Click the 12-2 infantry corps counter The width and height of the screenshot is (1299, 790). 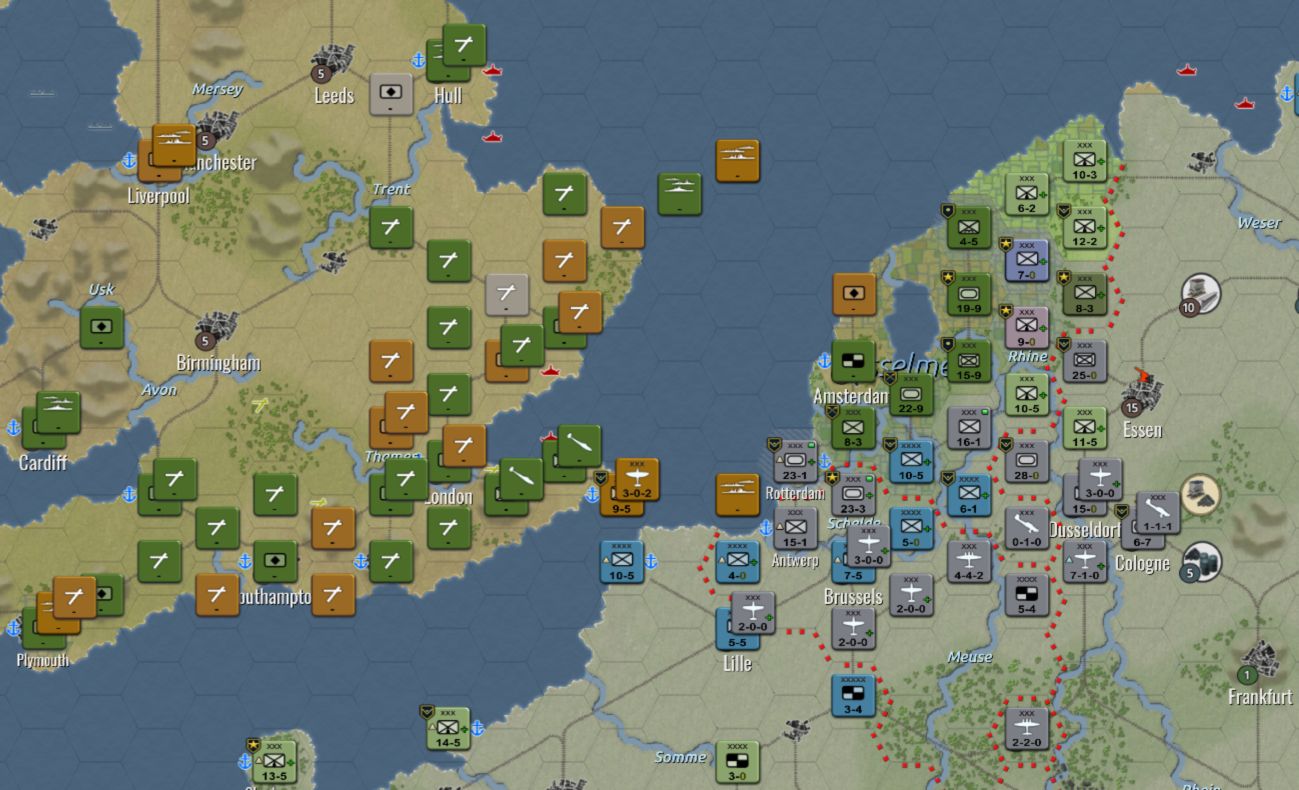pyautogui.click(x=1085, y=228)
